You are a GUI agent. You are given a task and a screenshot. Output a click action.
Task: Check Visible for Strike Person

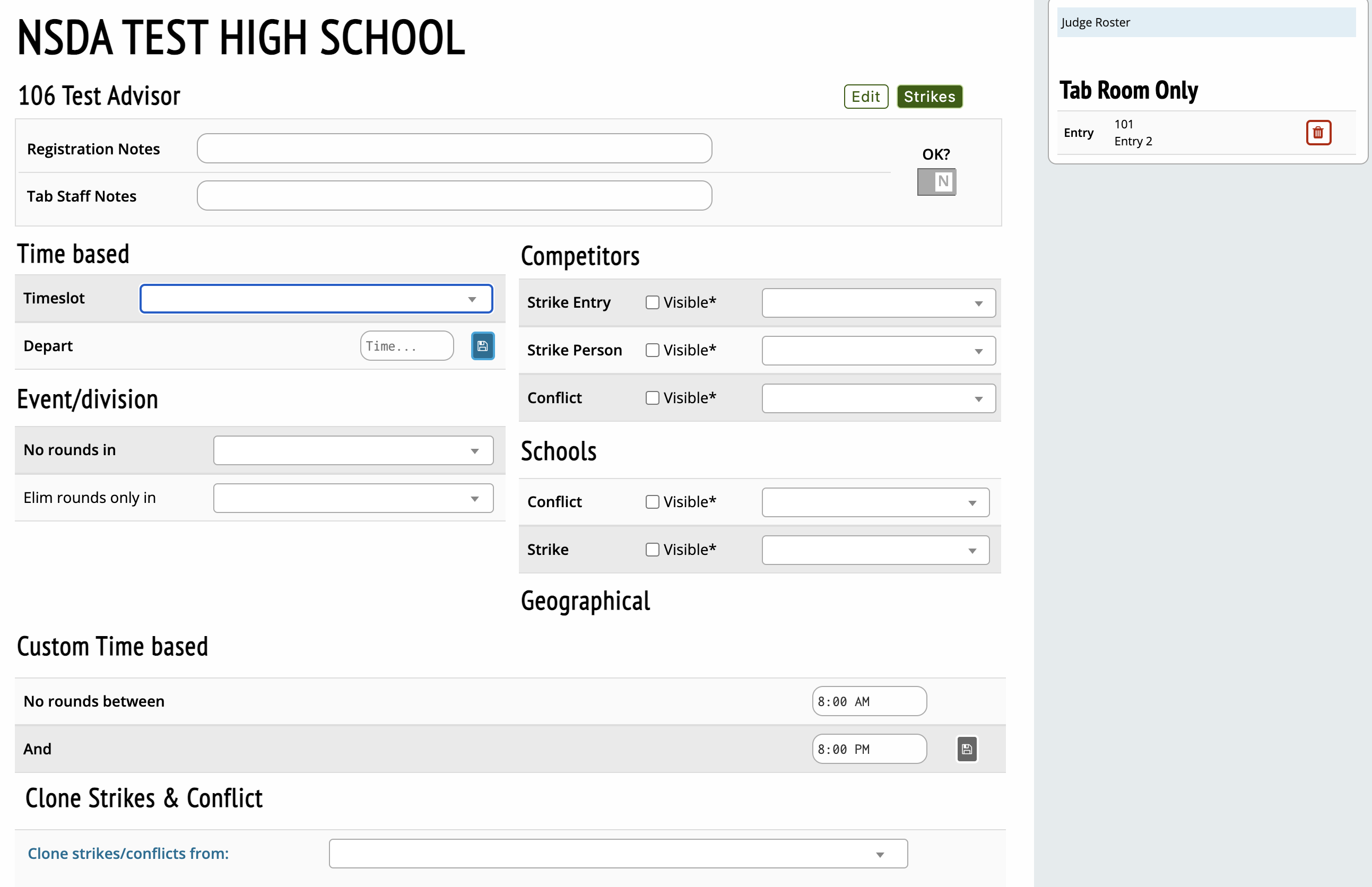coord(652,350)
